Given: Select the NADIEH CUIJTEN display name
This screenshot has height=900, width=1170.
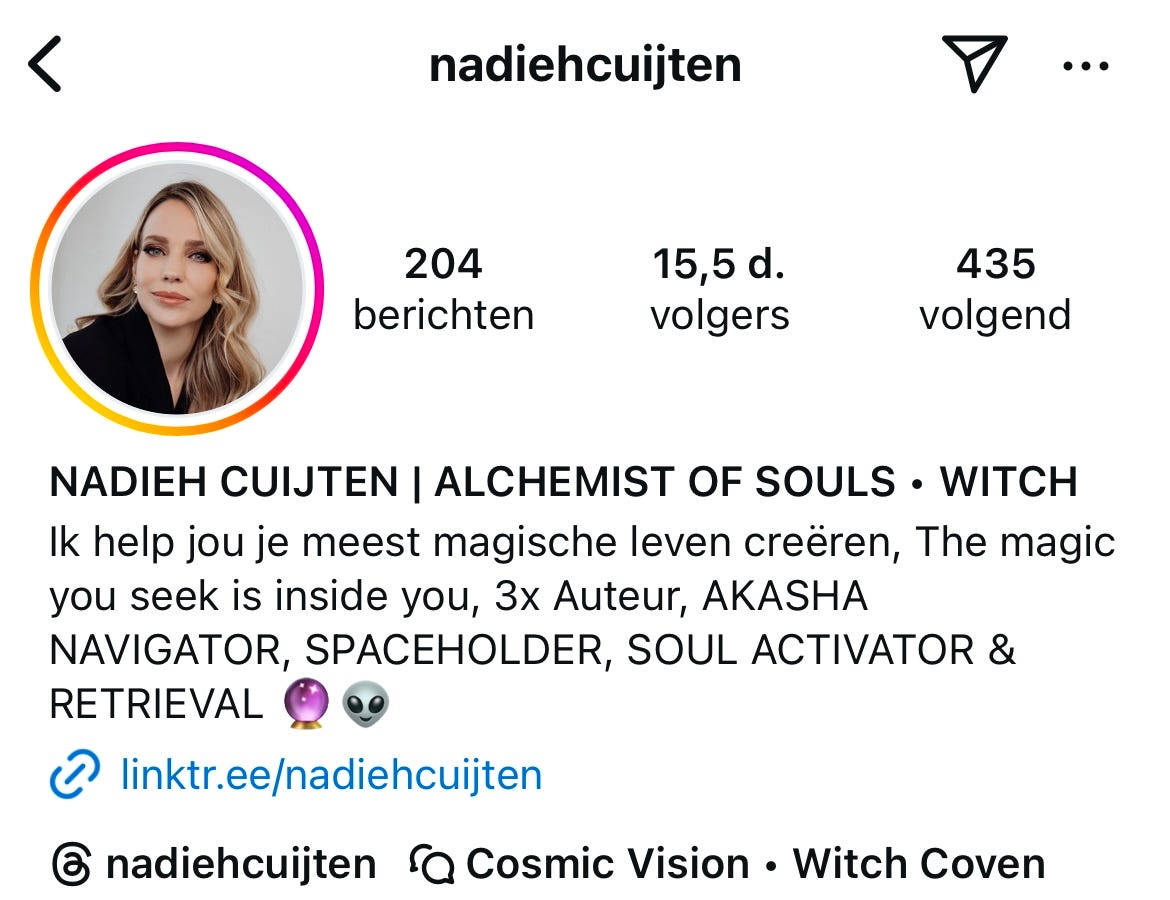Looking at the screenshot, I should 224,481.
